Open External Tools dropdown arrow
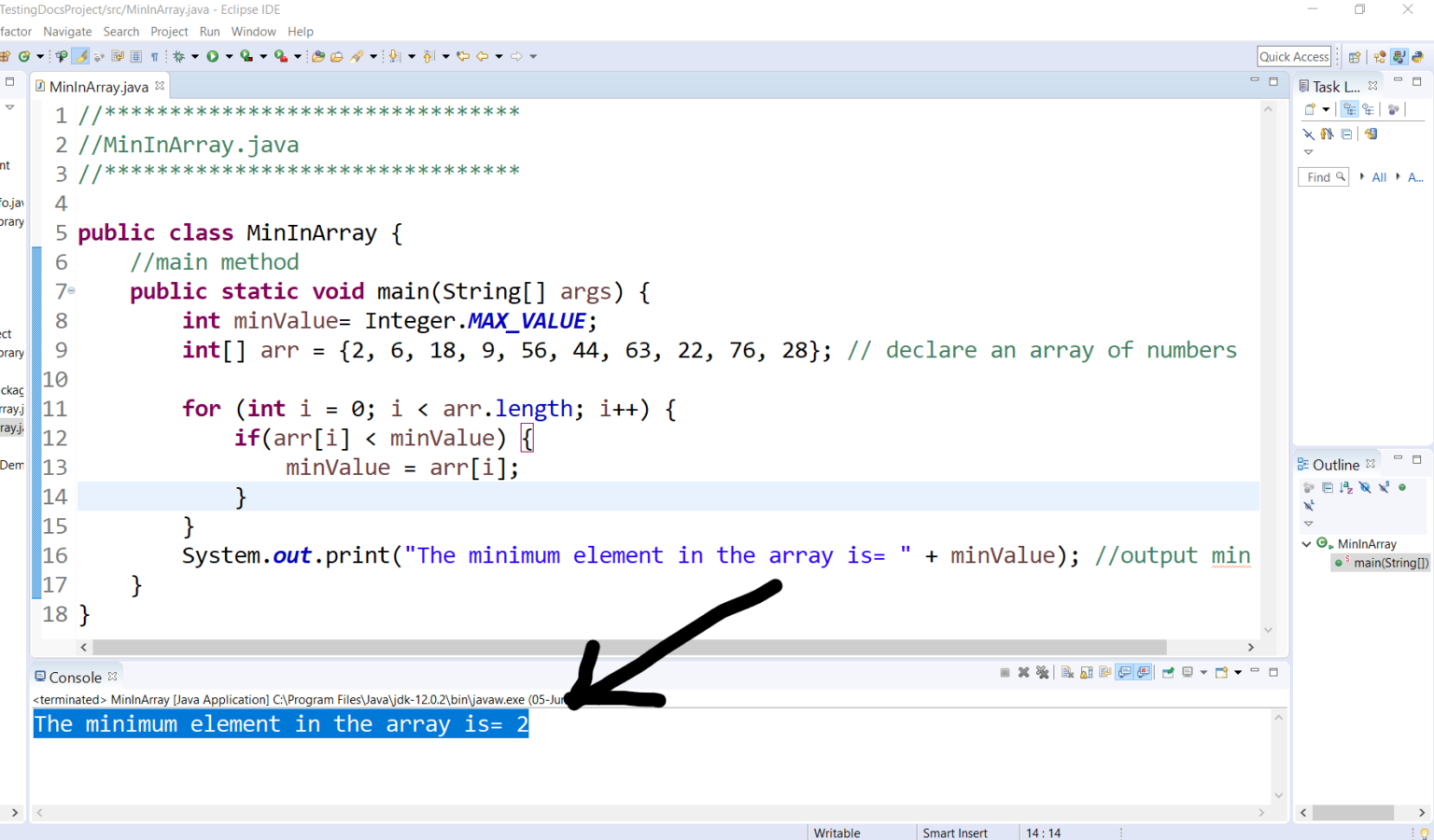1434x840 pixels. click(x=298, y=56)
